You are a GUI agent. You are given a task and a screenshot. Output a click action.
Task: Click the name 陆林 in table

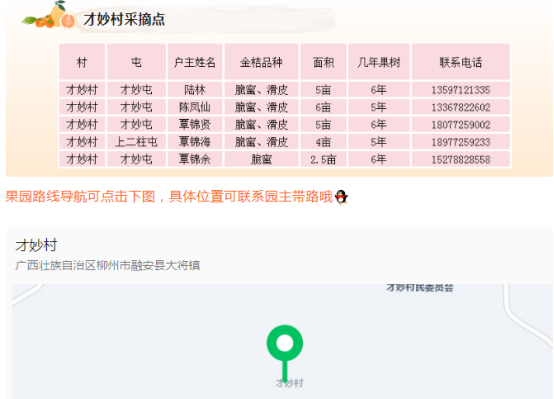(x=195, y=90)
